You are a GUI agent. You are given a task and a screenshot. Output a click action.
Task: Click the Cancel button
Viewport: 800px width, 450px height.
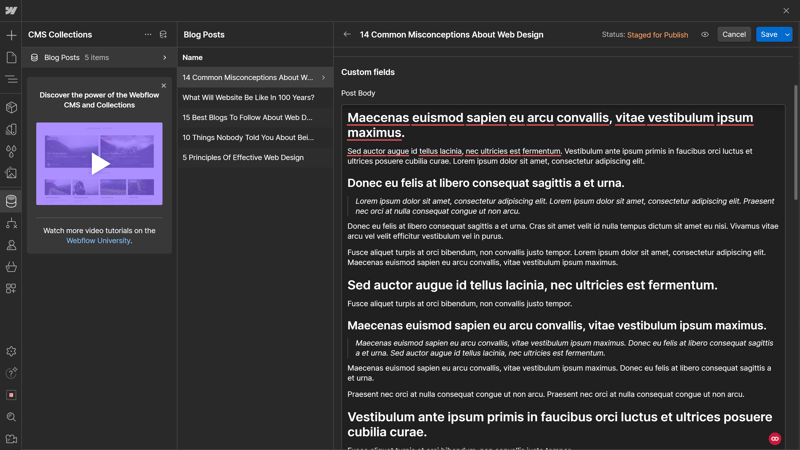point(734,35)
